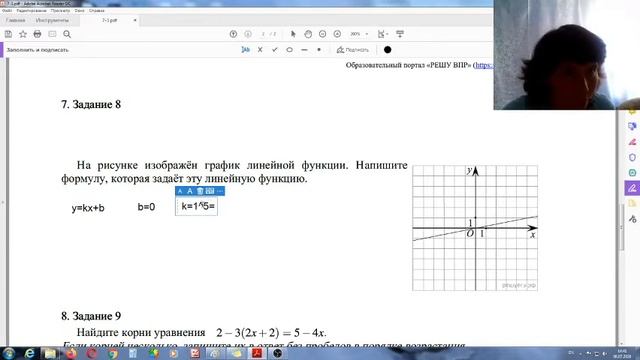640x360 pixels.
Task: Open the Главная tab
Action: [x=16, y=20]
